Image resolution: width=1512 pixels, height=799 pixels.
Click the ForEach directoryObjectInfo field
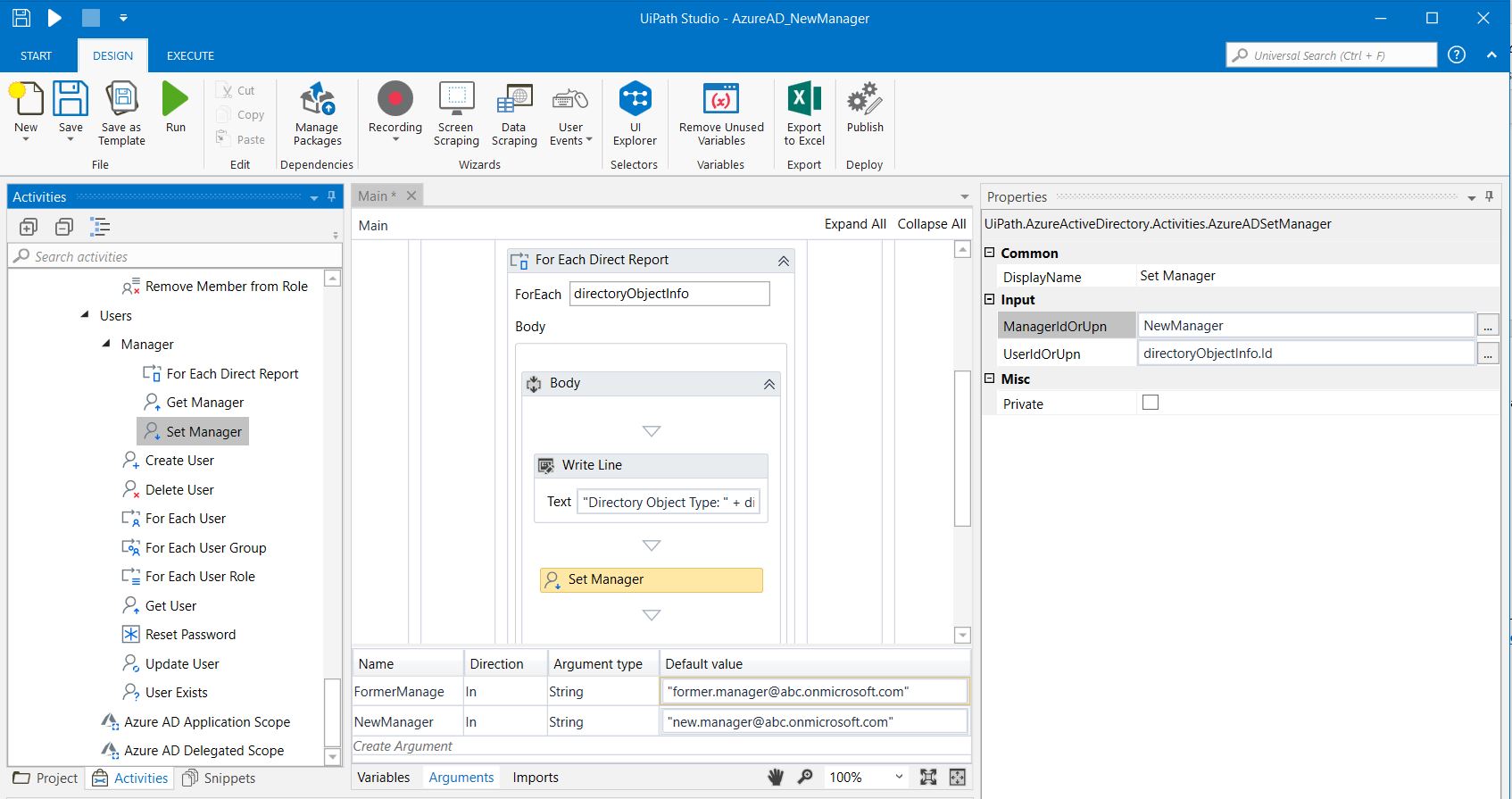click(669, 294)
